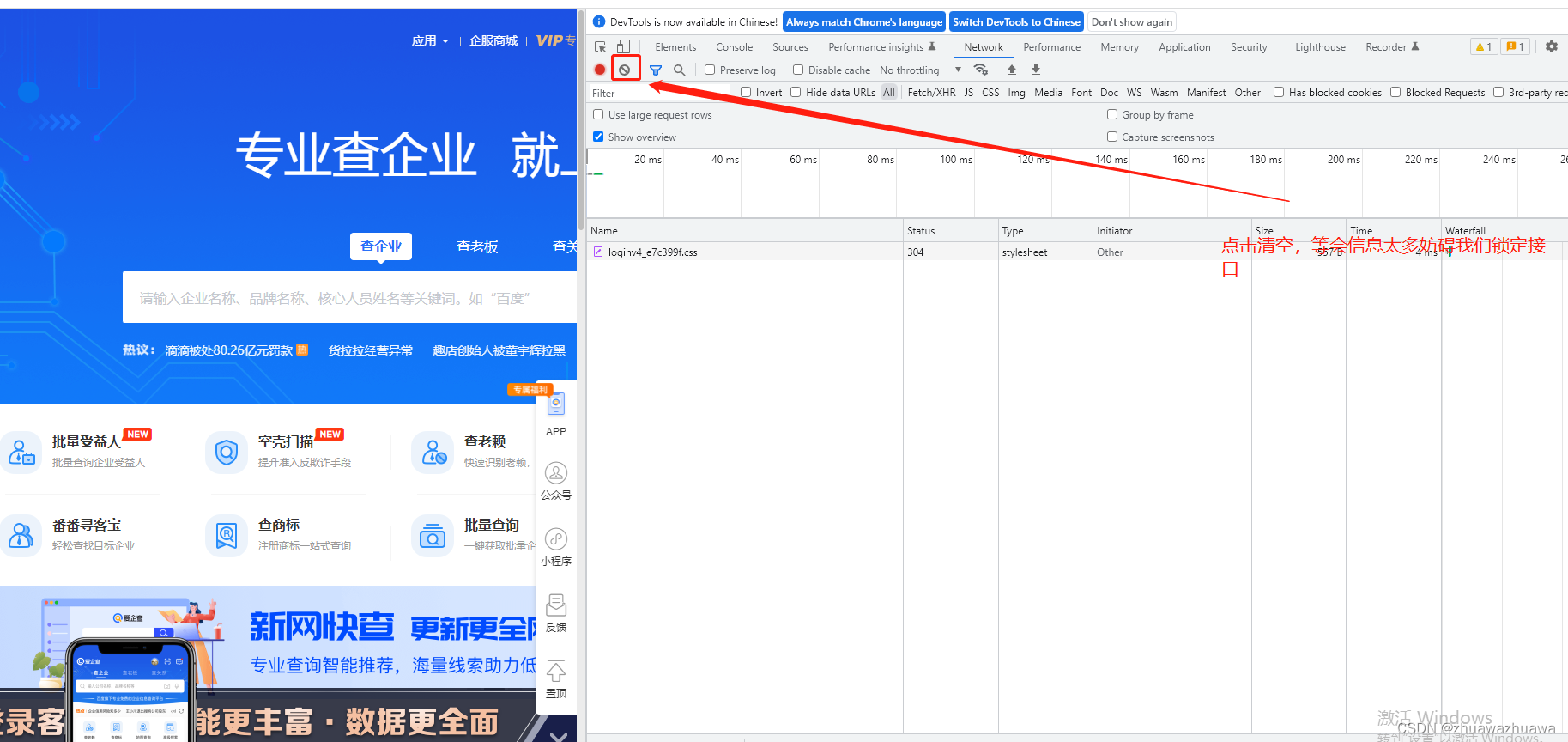Open DevTools settings gear

pyautogui.click(x=1552, y=46)
